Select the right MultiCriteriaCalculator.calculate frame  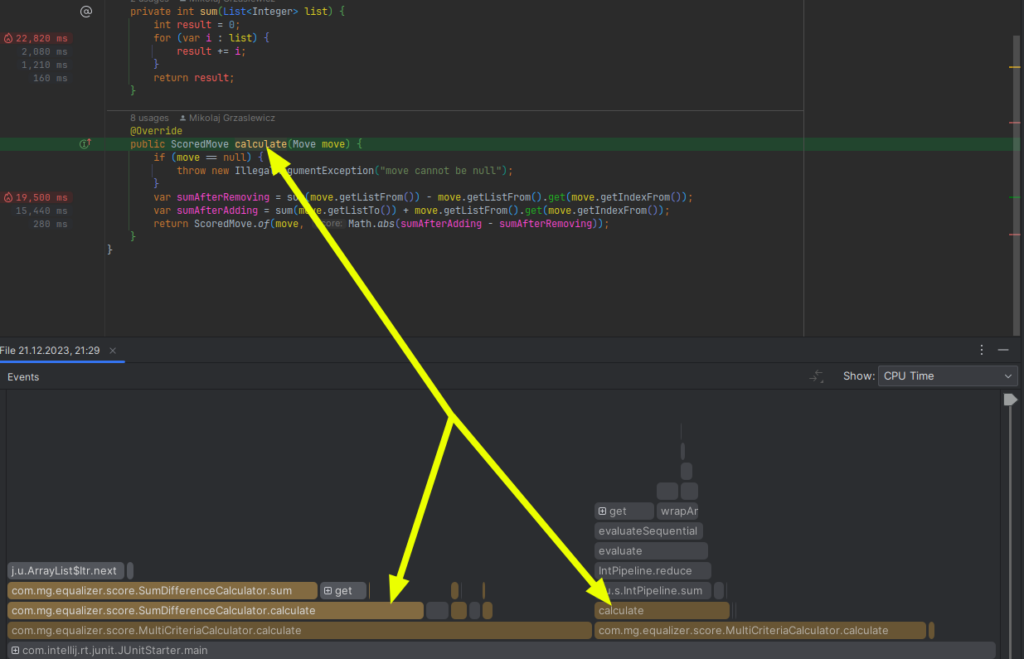pyautogui.click(x=760, y=630)
